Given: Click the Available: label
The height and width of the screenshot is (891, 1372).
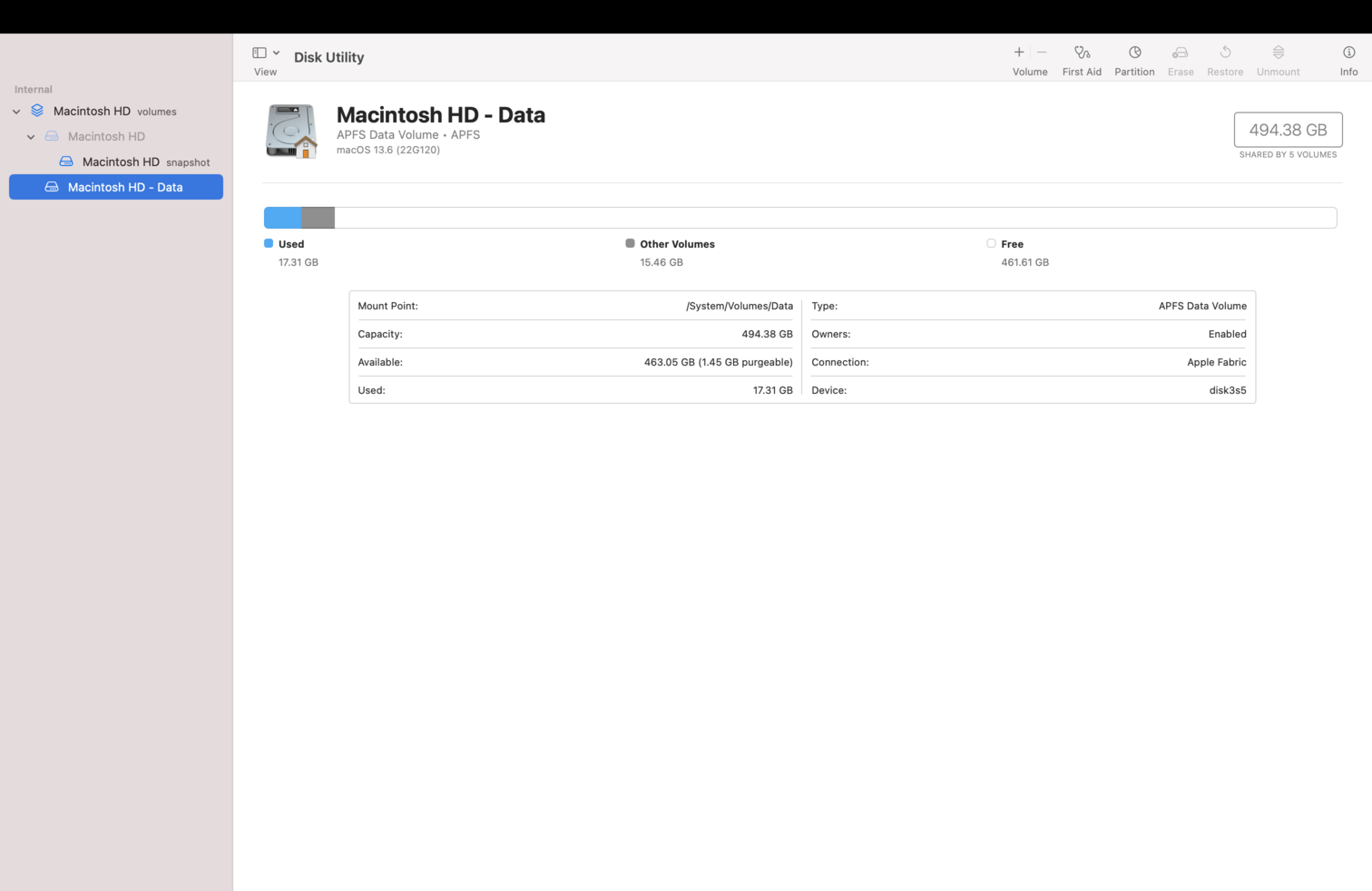Looking at the screenshot, I should click(x=380, y=362).
